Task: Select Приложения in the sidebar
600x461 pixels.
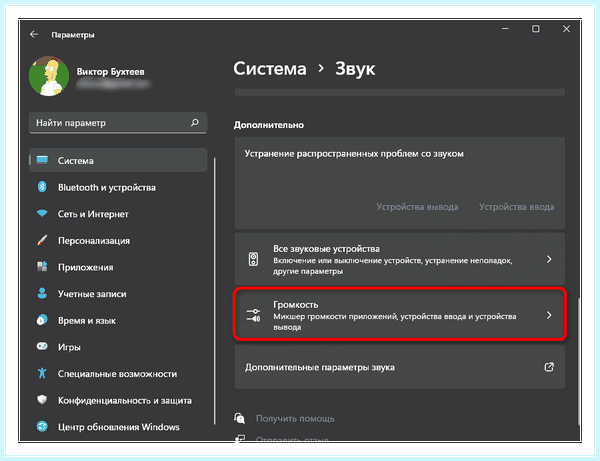Action: [118, 267]
